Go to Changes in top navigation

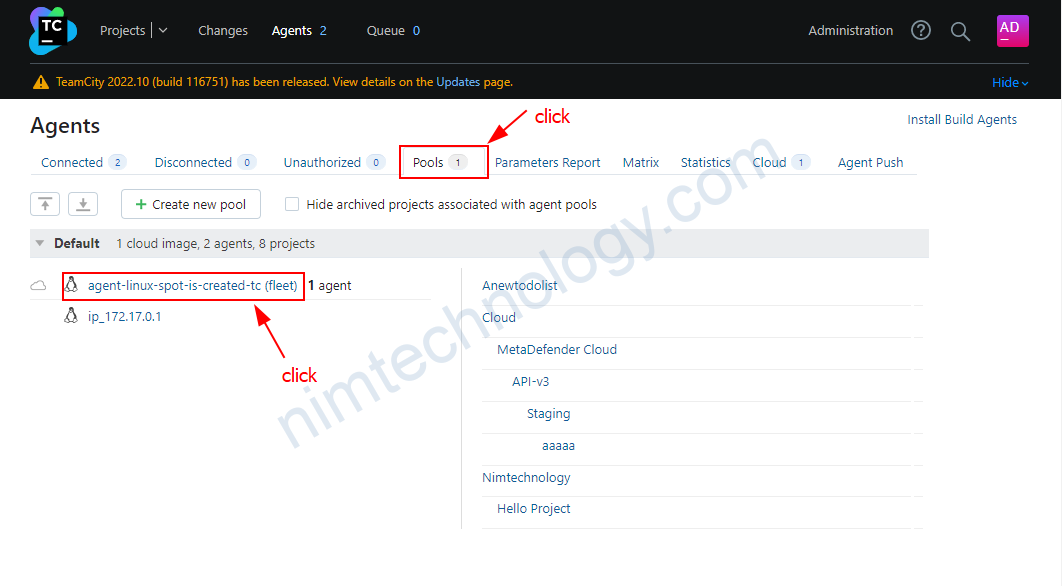click(x=223, y=30)
